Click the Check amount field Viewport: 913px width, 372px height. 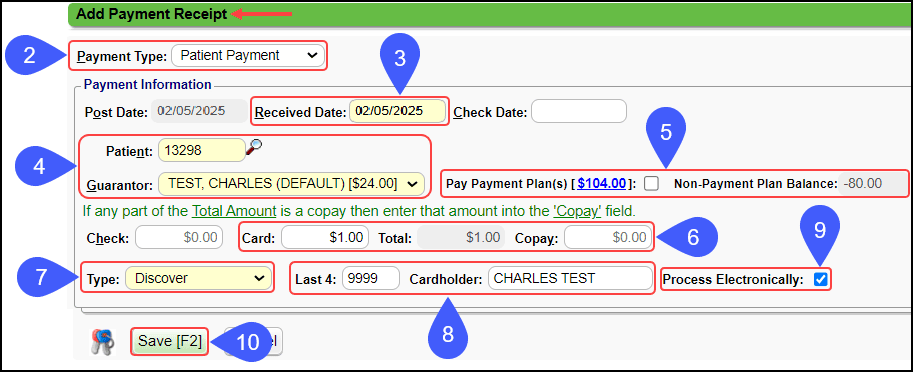click(x=179, y=238)
